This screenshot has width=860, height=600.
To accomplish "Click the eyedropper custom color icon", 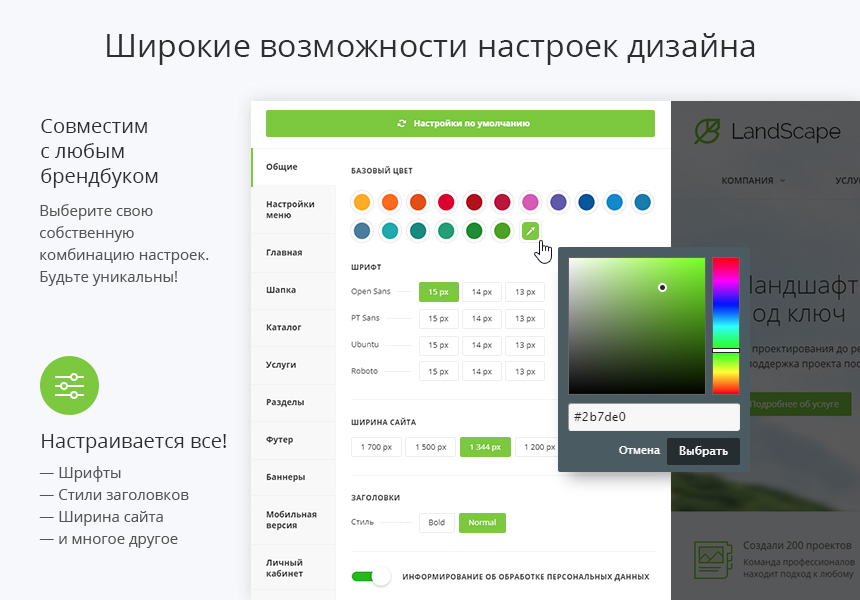I will [531, 231].
